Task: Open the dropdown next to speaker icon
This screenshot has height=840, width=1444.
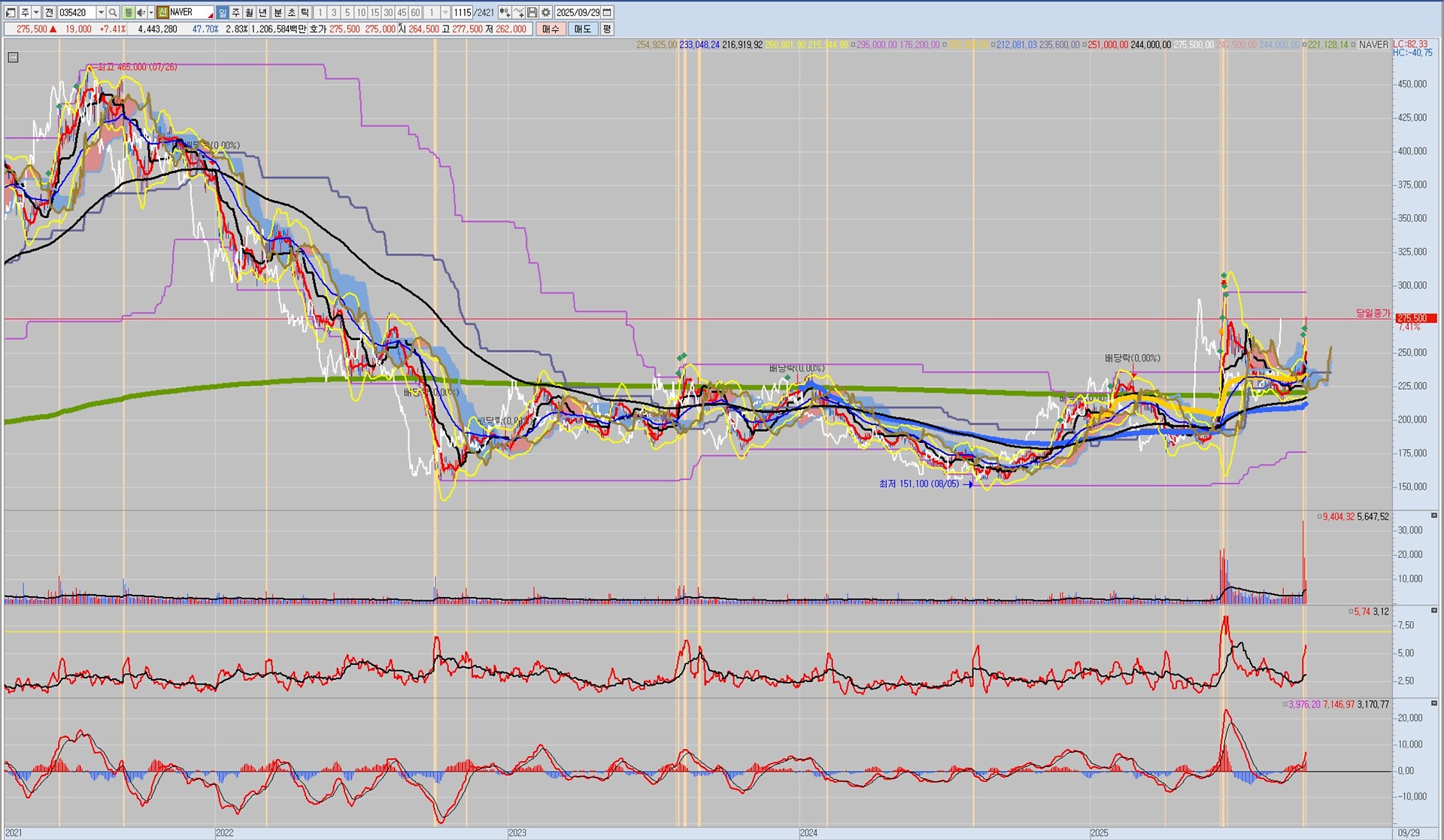Action: tap(151, 13)
